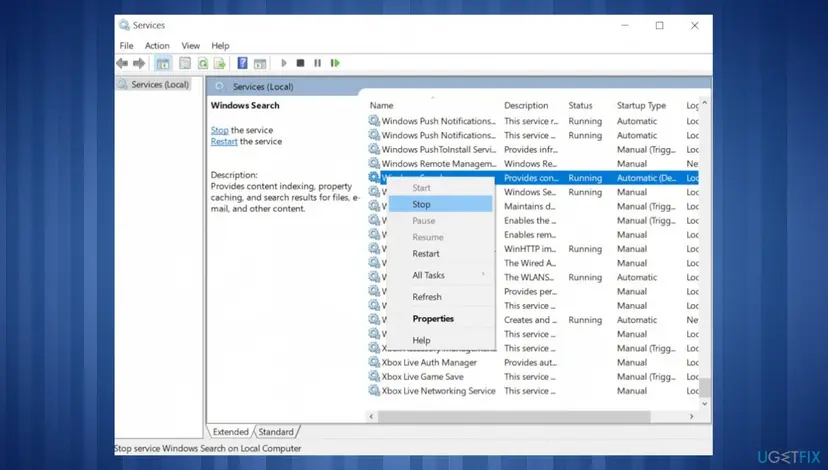828x470 pixels.
Task: Click the Stop Service square icon
Action: 300,63
